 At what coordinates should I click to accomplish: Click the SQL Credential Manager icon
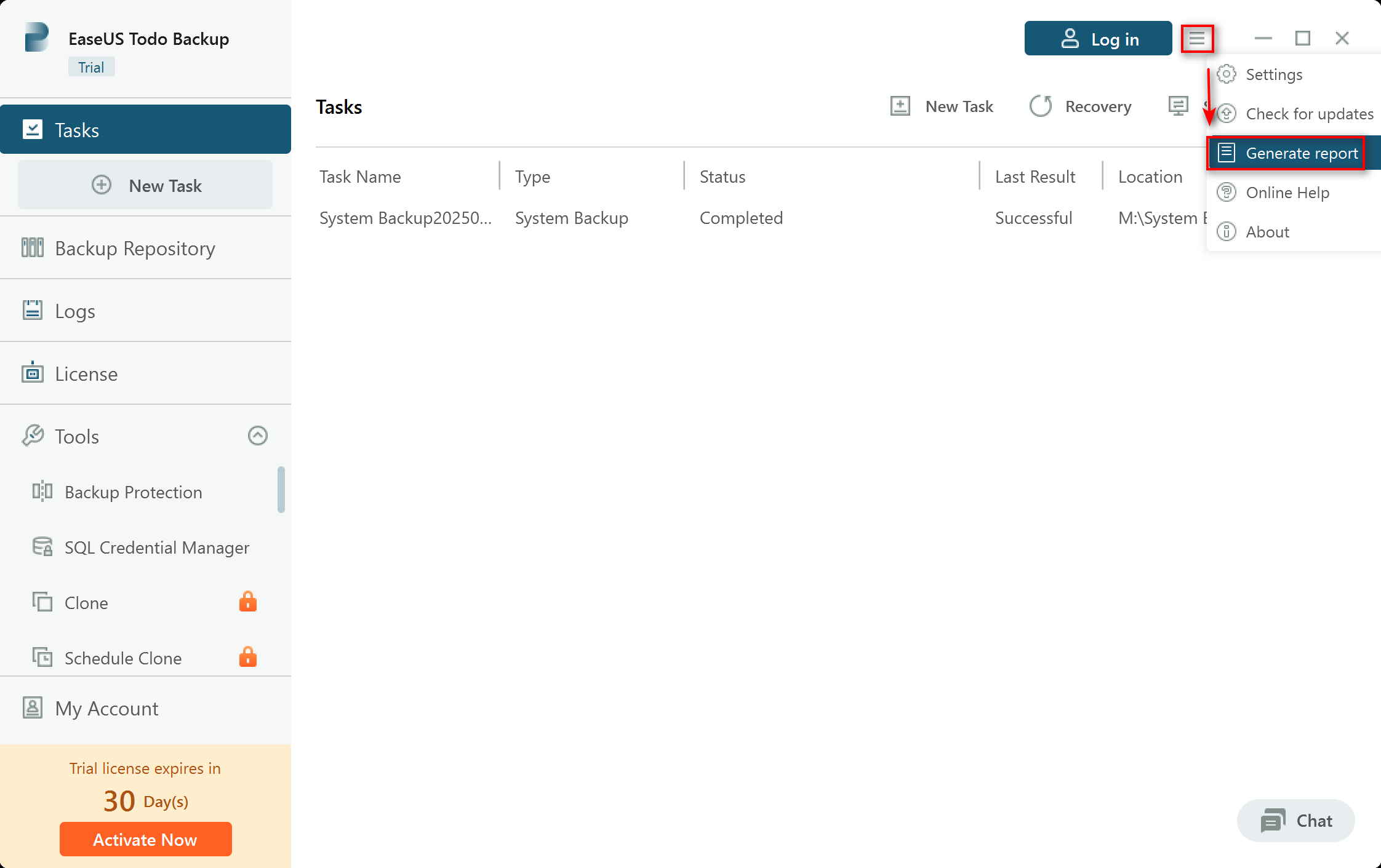click(x=42, y=547)
